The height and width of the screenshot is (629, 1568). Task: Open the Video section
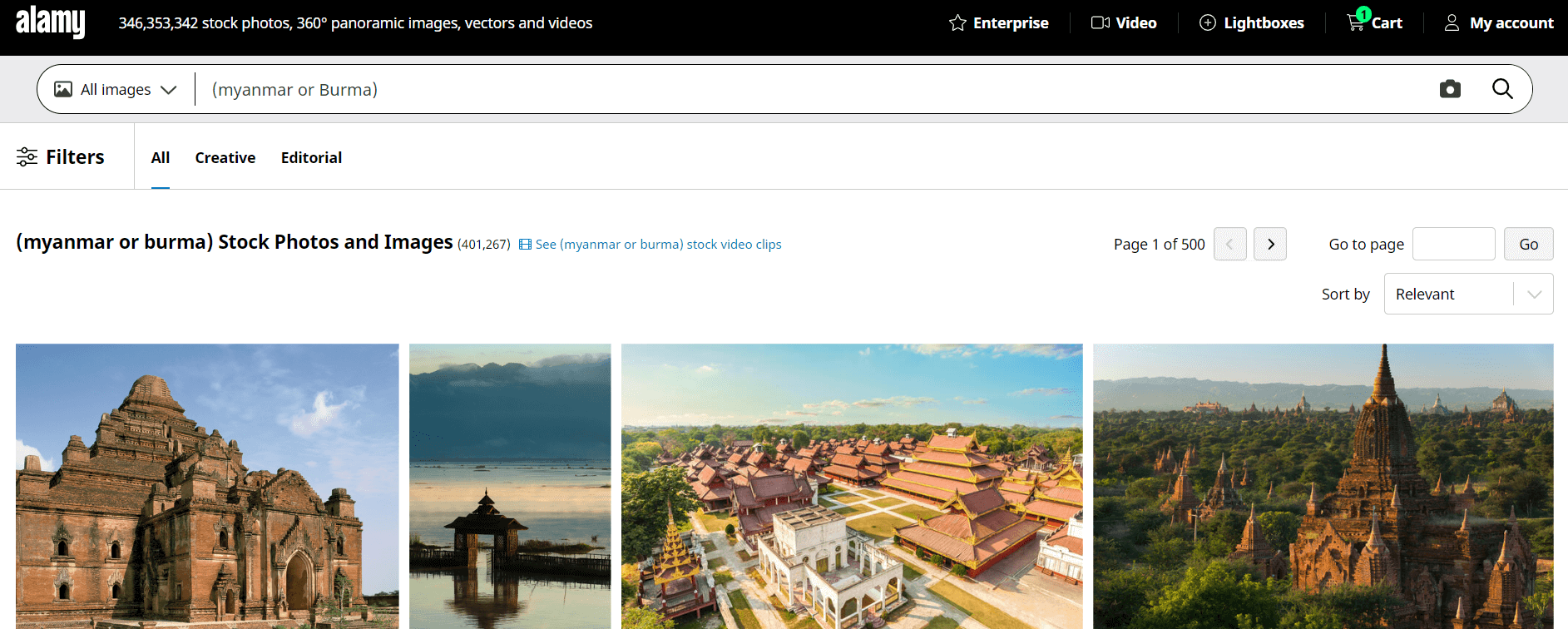coord(1124,23)
